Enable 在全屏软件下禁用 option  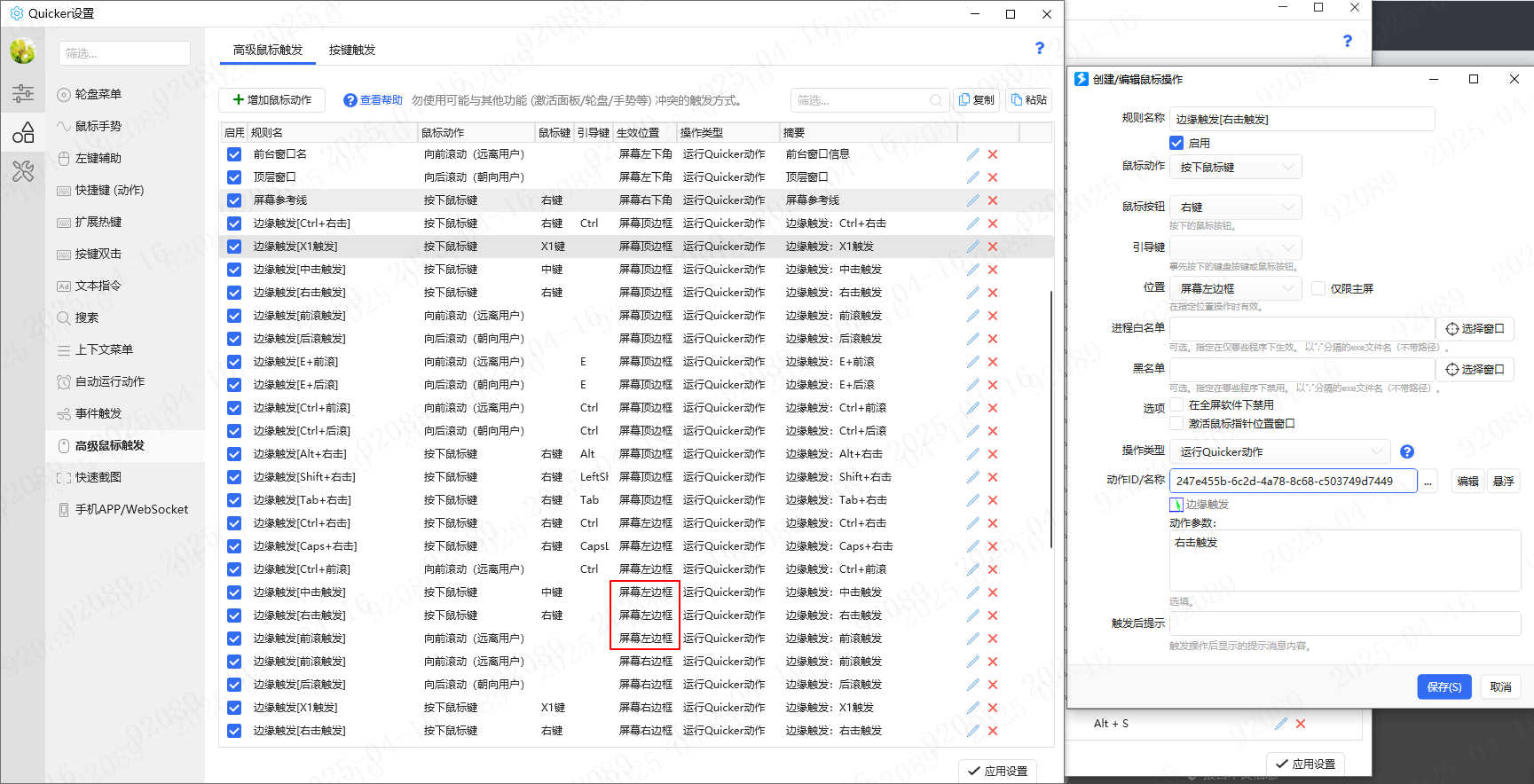[x=1176, y=404]
